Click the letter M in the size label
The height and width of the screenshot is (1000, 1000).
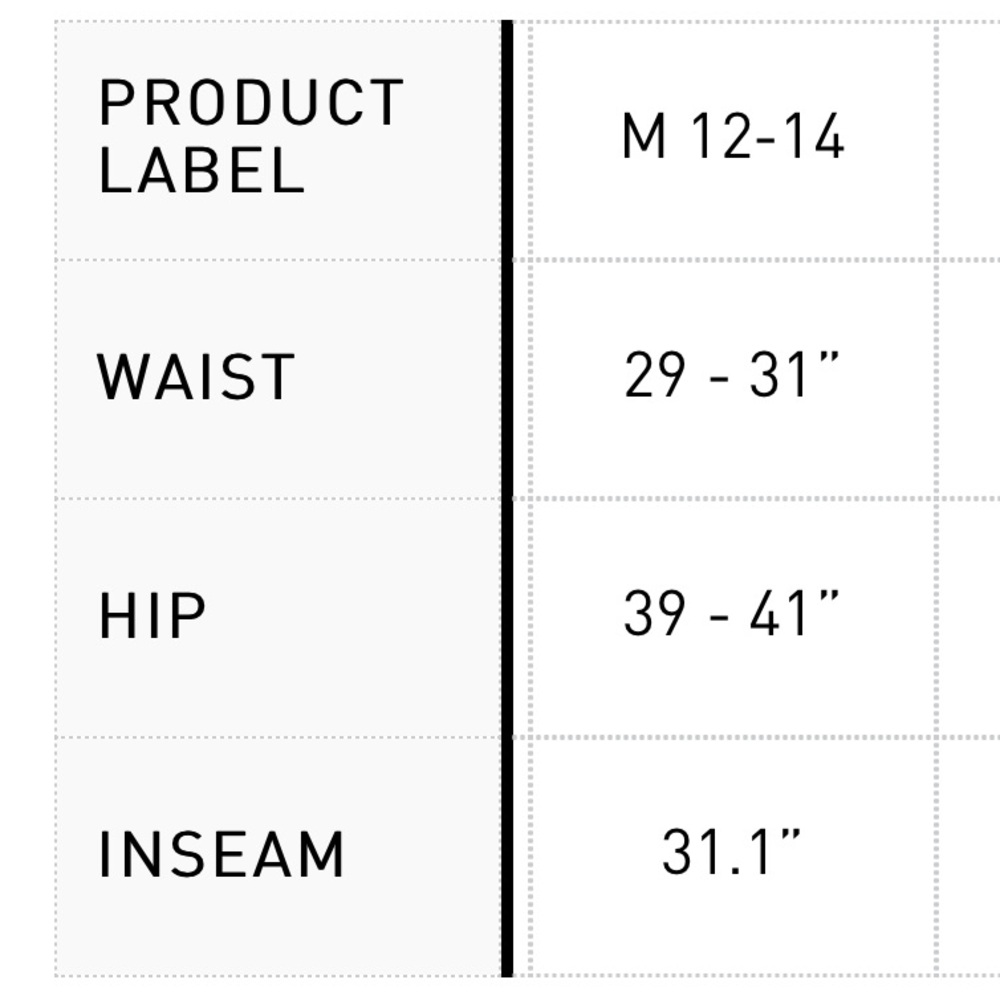coord(644,135)
